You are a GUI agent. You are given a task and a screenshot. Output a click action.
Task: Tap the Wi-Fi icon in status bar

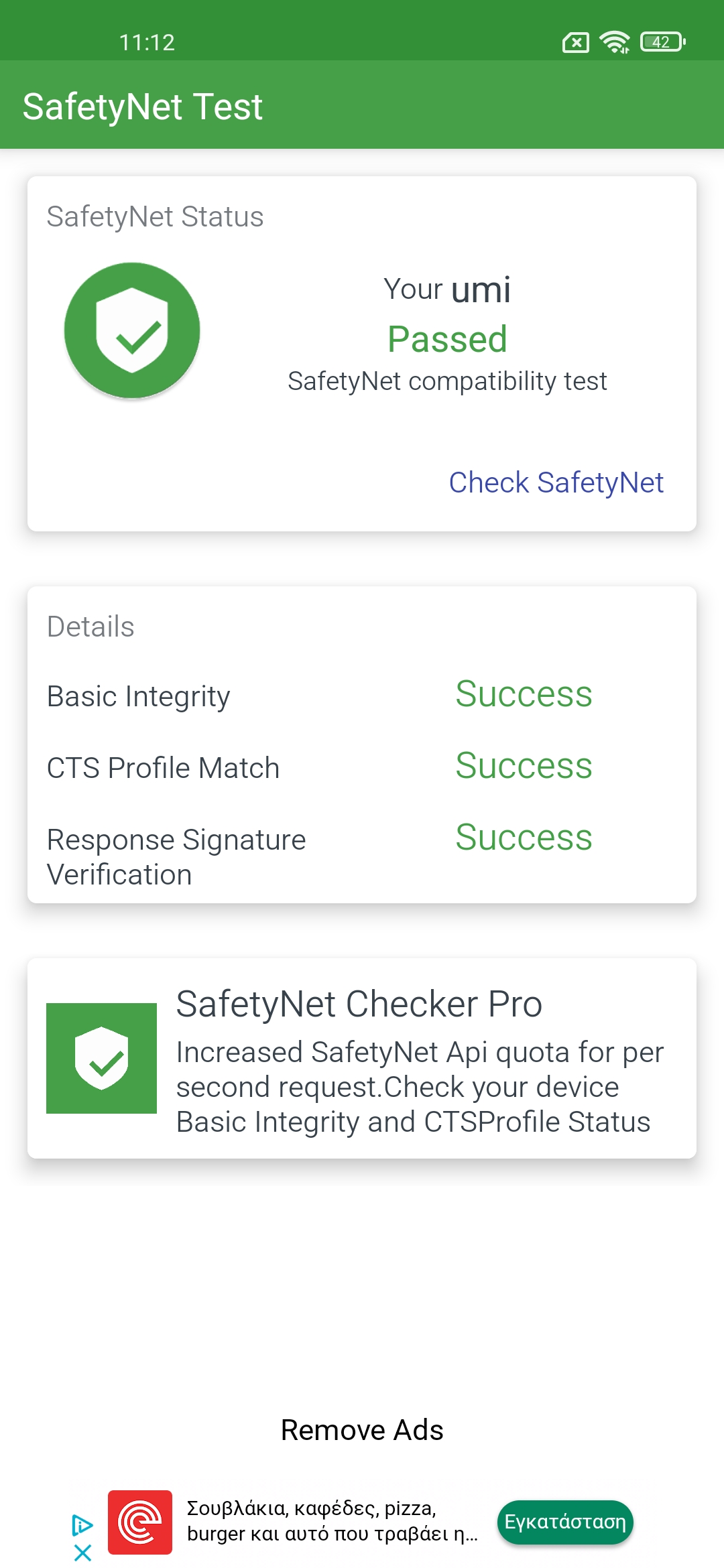click(x=614, y=42)
